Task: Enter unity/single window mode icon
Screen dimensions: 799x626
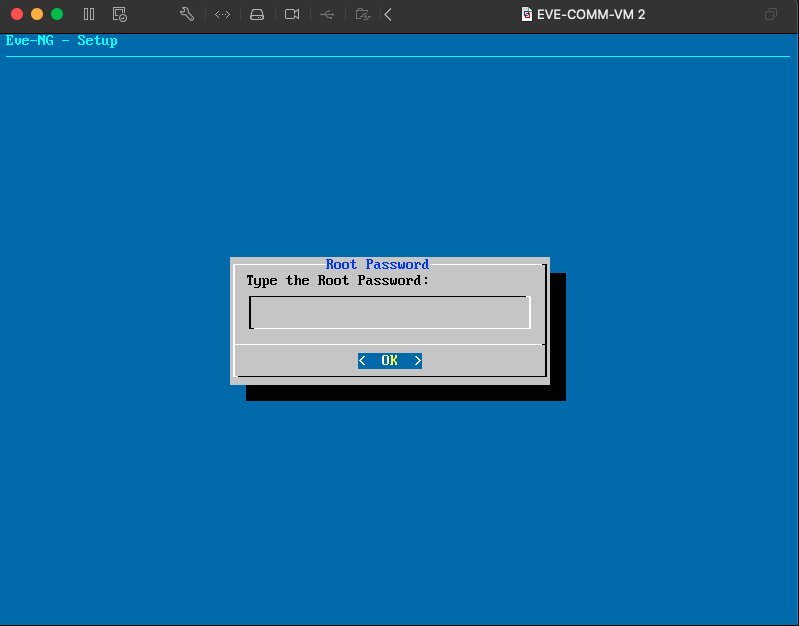Action: tap(771, 14)
